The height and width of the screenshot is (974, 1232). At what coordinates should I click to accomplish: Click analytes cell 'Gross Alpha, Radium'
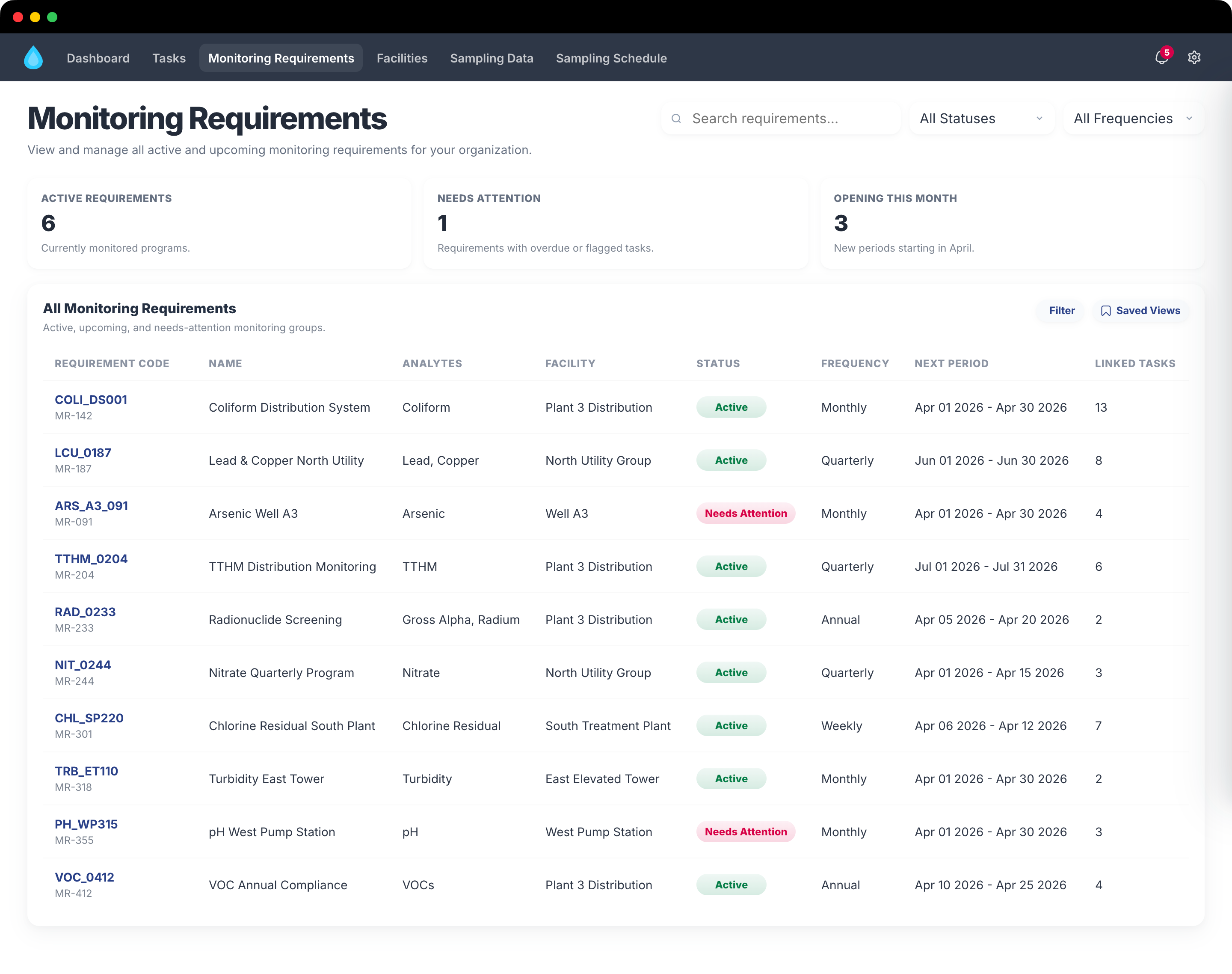coord(461,620)
